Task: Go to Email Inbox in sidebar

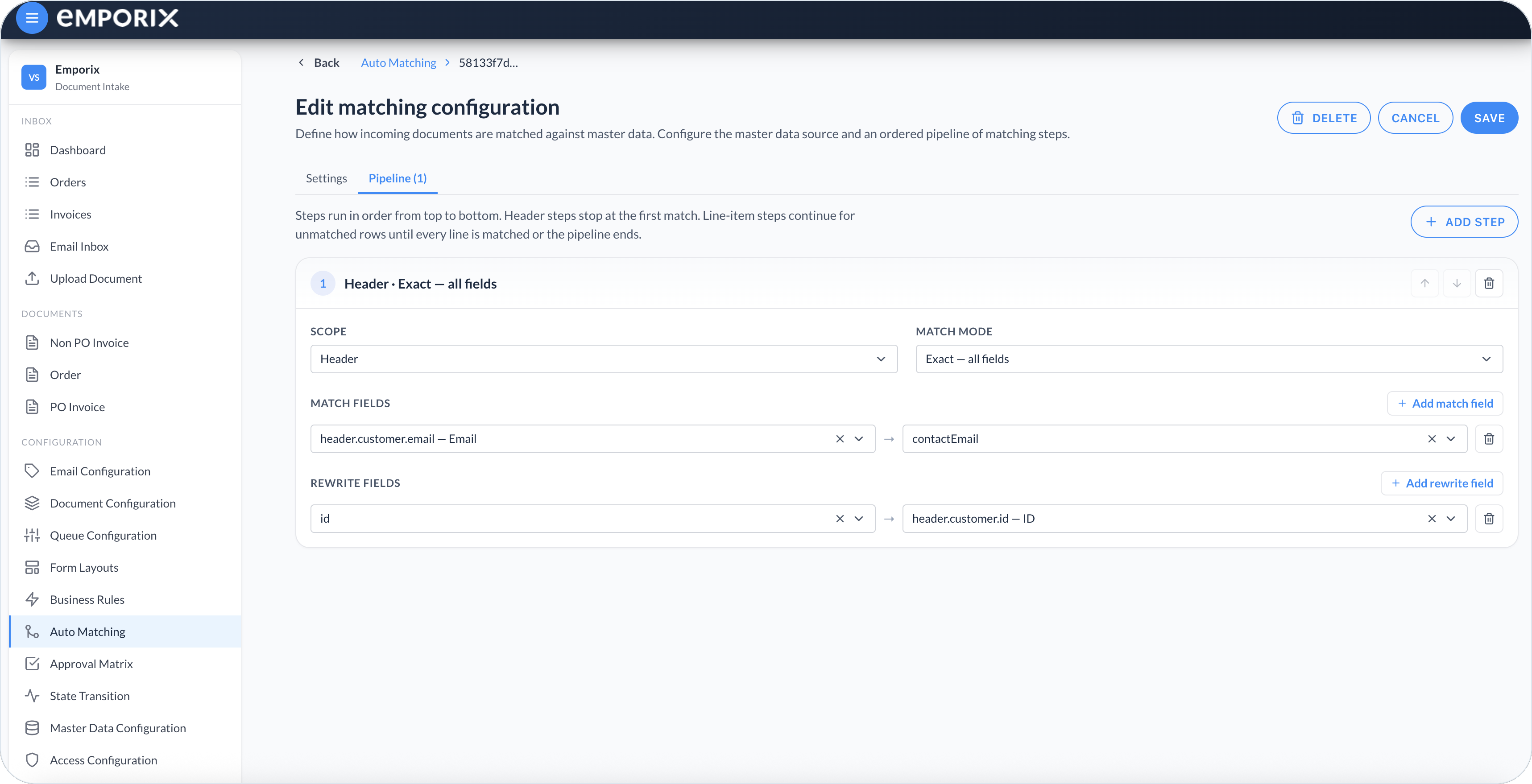Action: tap(125, 246)
